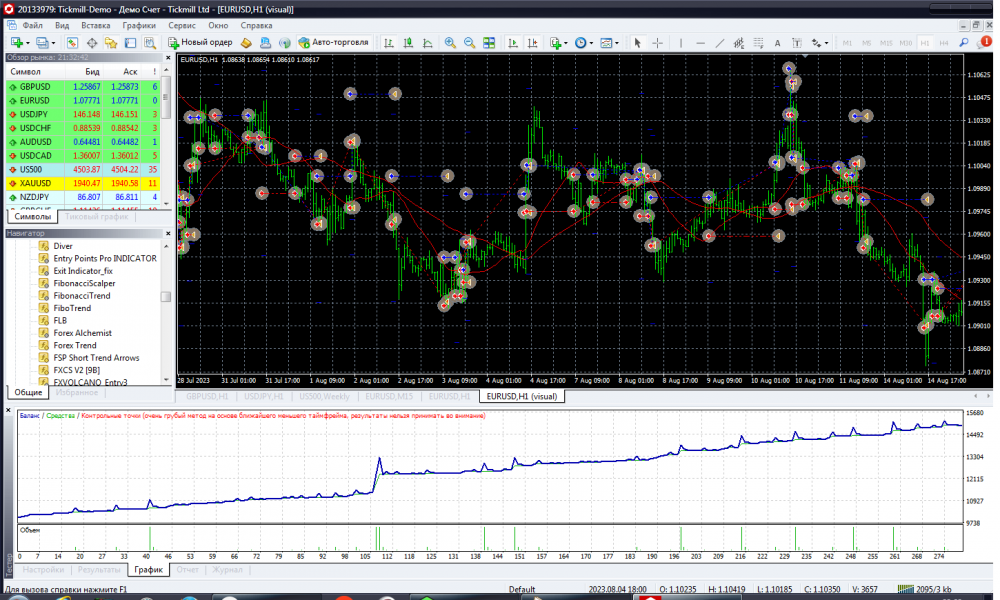Viewport: 1000px width, 600px height.
Task: Select the cursor arrow tool
Action: pos(637,43)
